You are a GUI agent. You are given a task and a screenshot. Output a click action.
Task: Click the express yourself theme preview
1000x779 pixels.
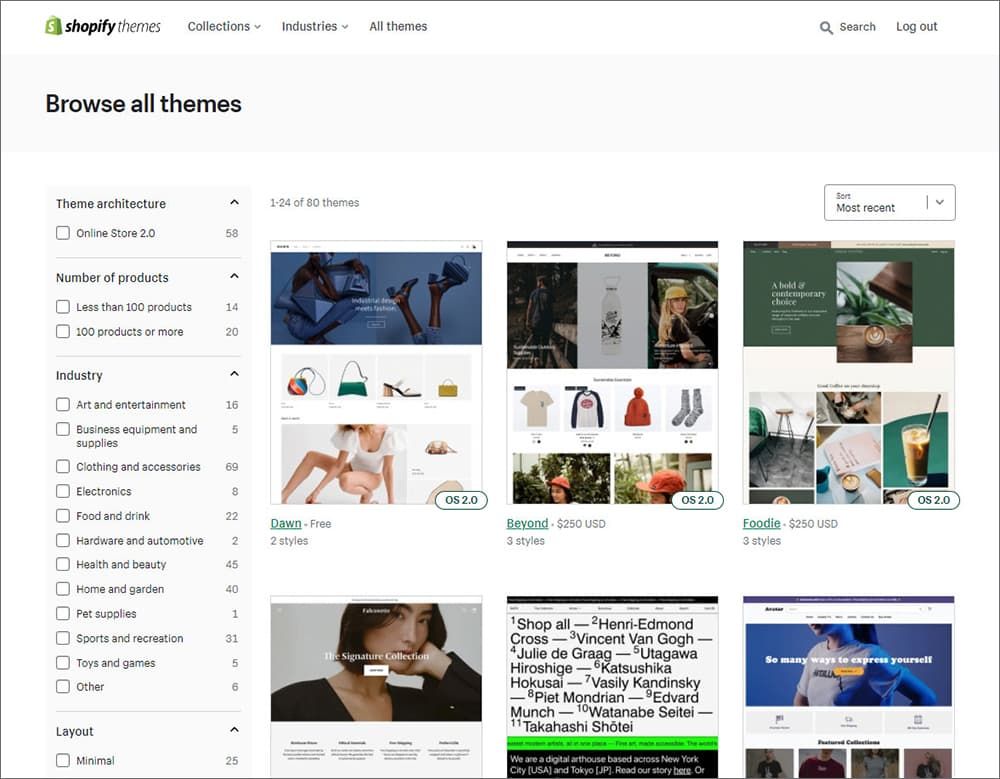tap(849, 686)
